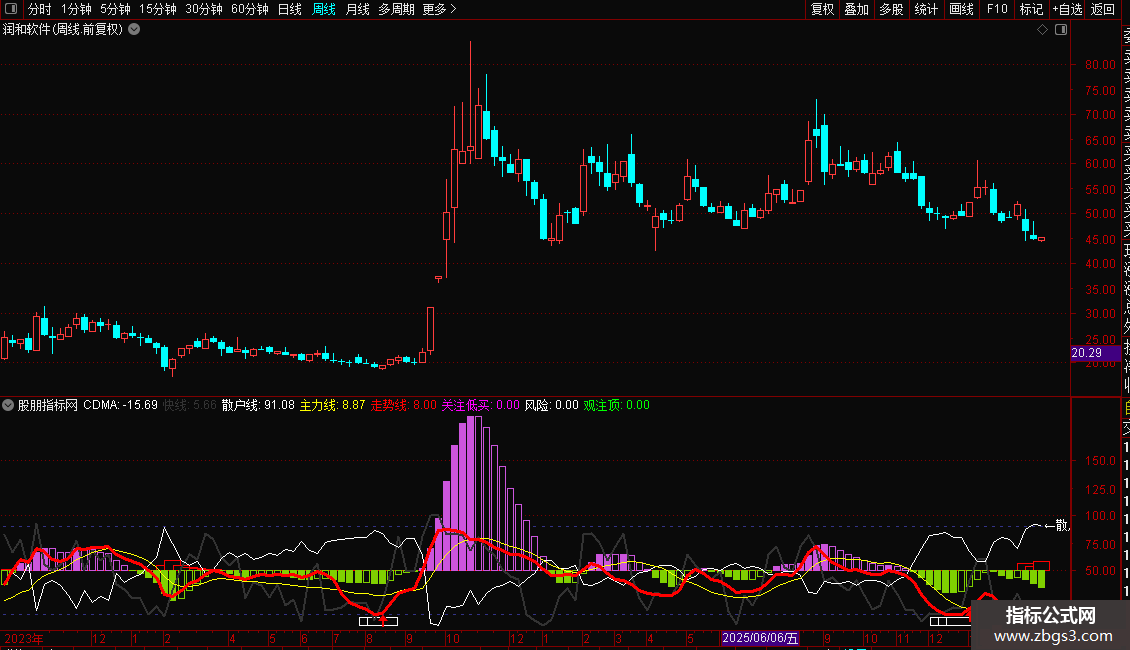Open the 统计 statistics tool

coord(926,9)
